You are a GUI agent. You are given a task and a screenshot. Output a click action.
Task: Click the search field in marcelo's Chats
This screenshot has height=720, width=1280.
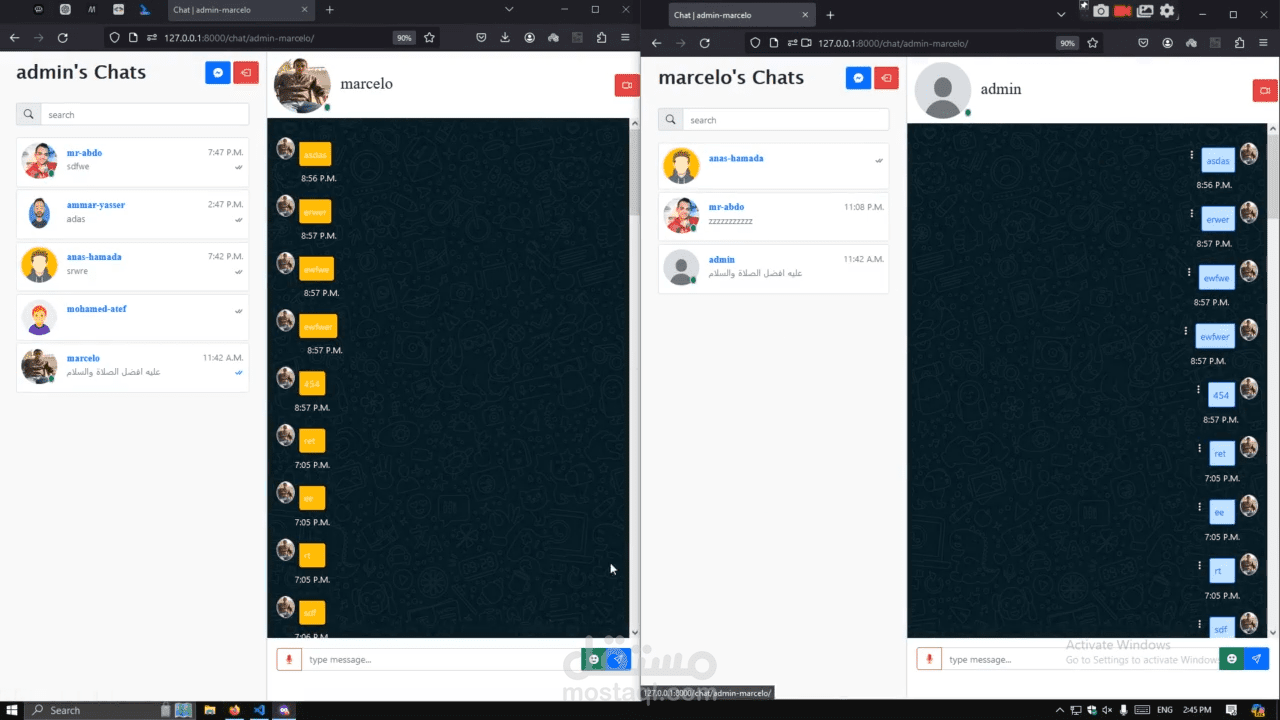tap(785, 120)
